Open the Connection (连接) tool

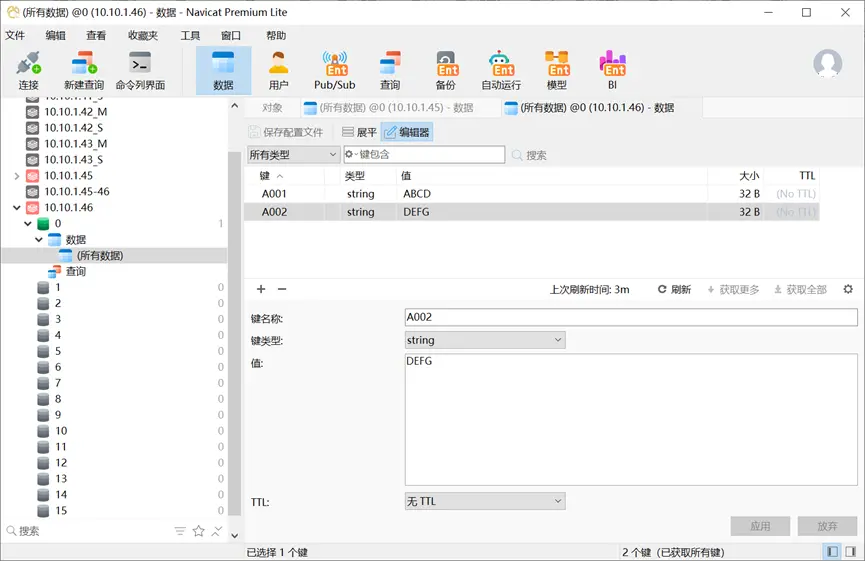pyautogui.click(x=29, y=70)
